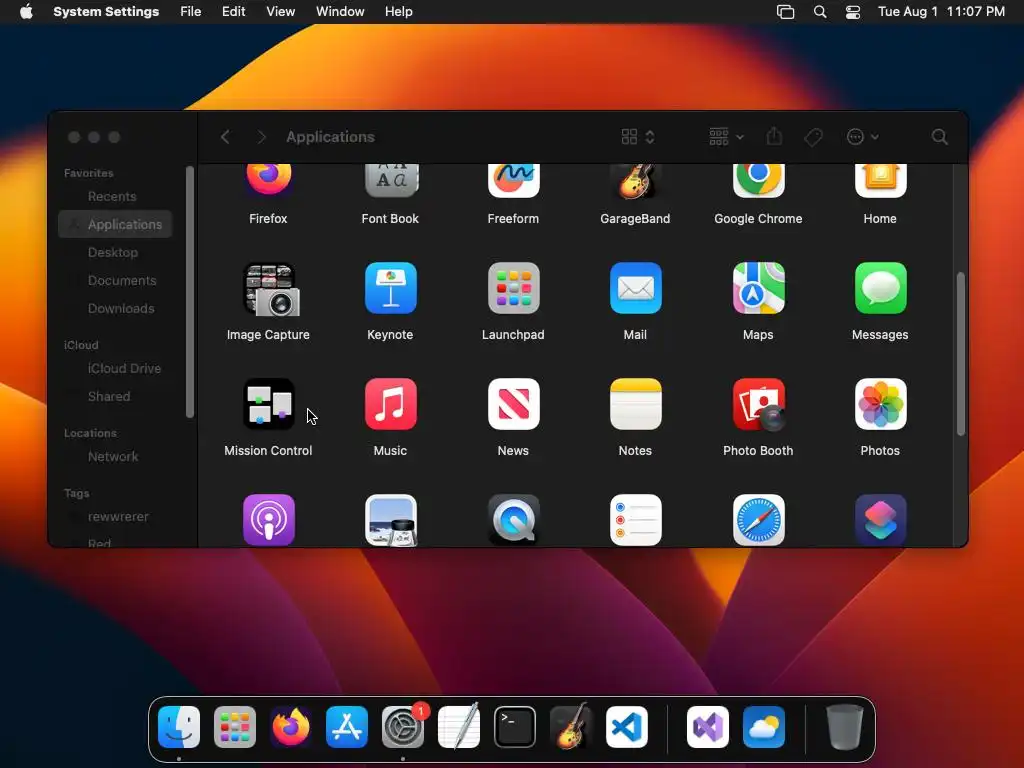The width and height of the screenshot is (1024, 768).
Task: Select the Home app icon
Action: click(880, 181)
